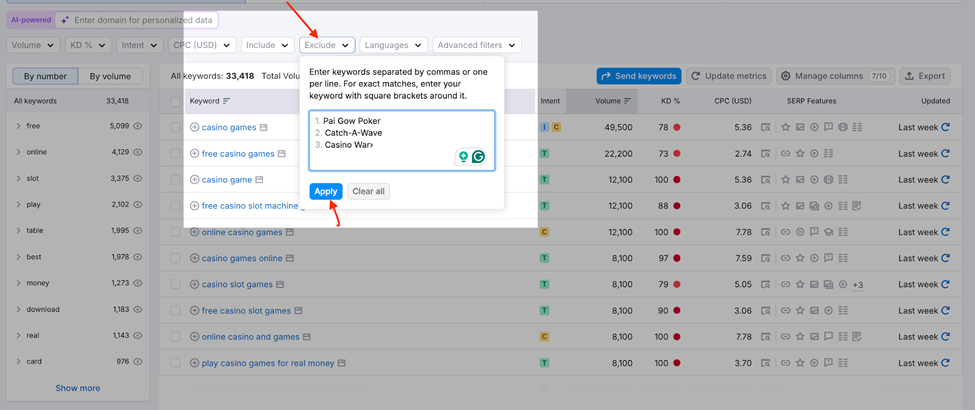Click Show more in keyword groups
This screenshot has height=410, width=975.
point(78,388)
